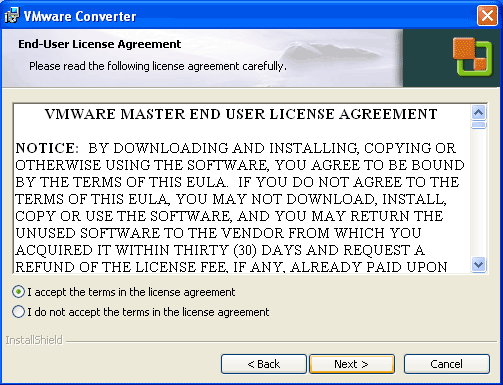Image resolution: width=503 pixels, height=385 pixels.
Task: Click the empty scrollbar track below thumb
Action: (479, 193)
